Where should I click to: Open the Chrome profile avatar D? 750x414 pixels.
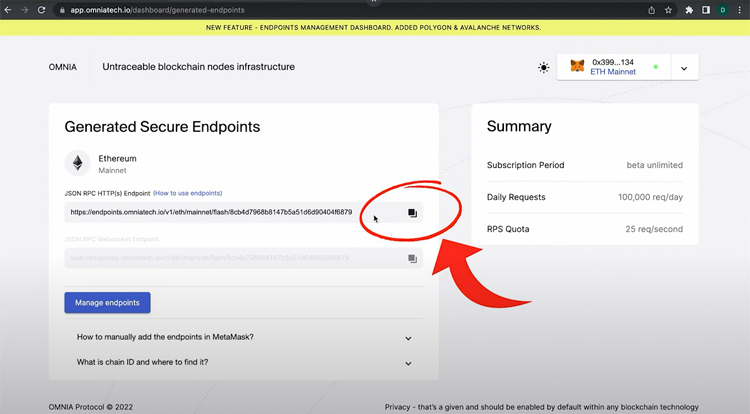coord(723,10)
